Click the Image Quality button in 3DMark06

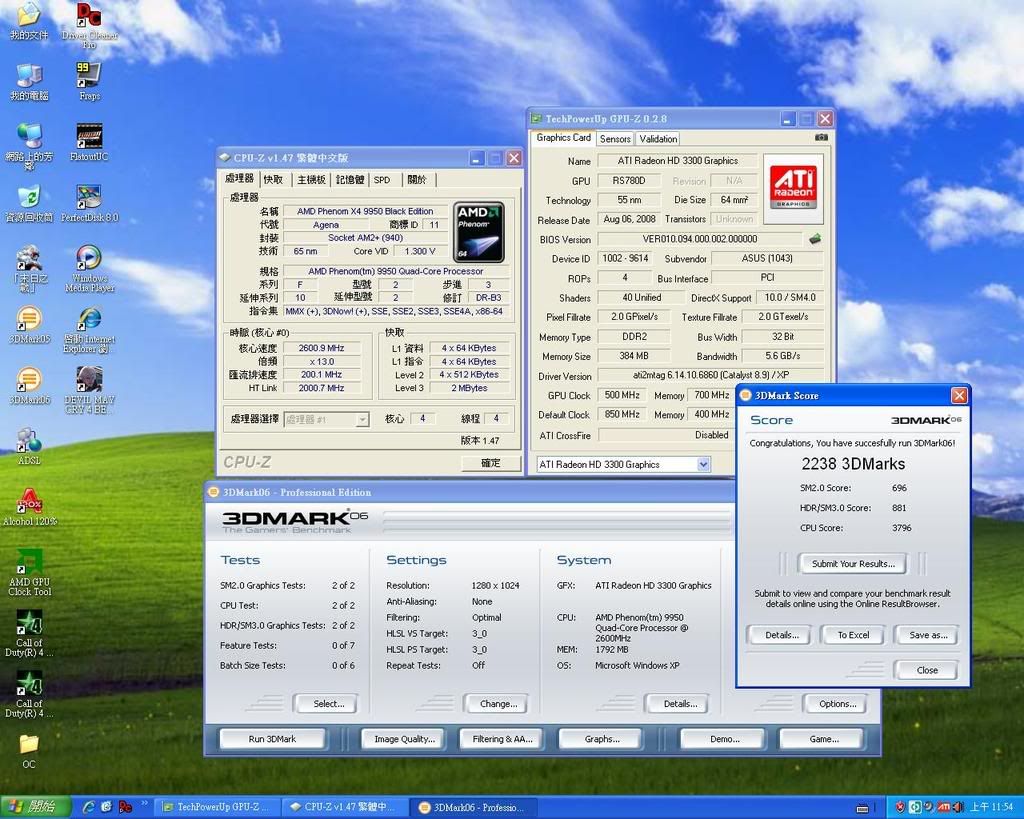[404, 739]
